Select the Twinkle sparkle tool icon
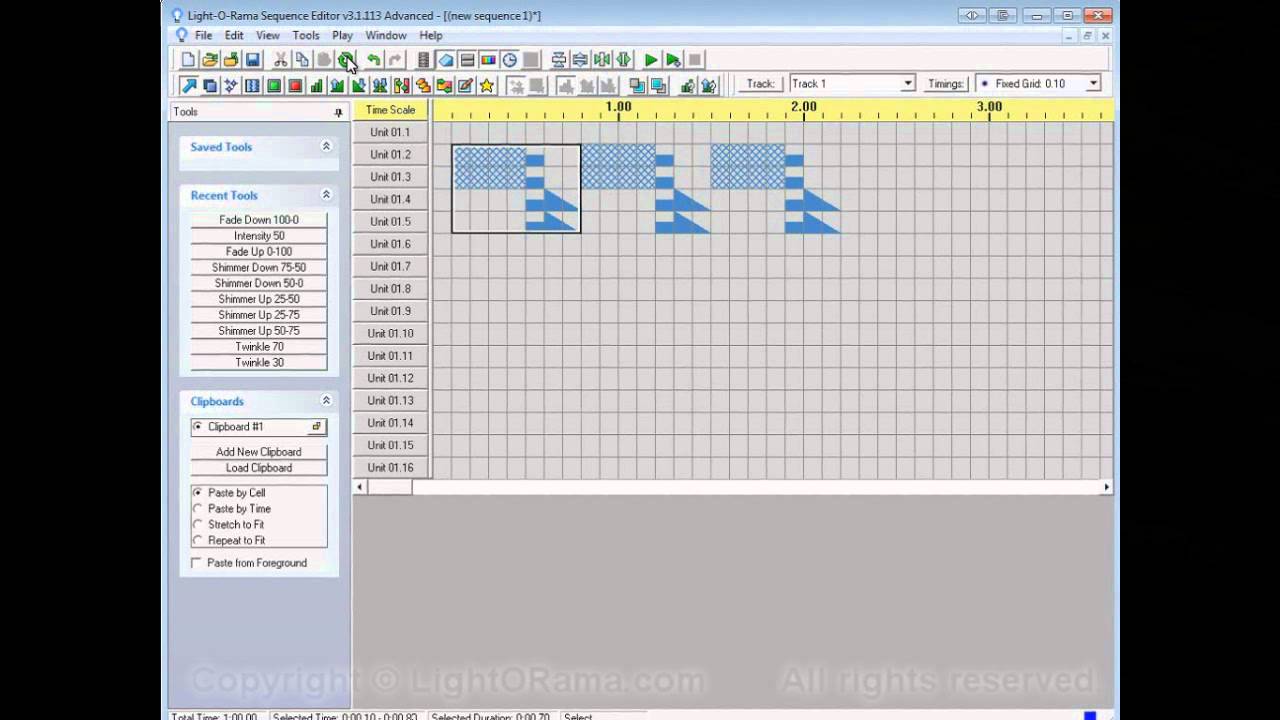This screenshot has width=1280, height=720. [x=230, y=86]
